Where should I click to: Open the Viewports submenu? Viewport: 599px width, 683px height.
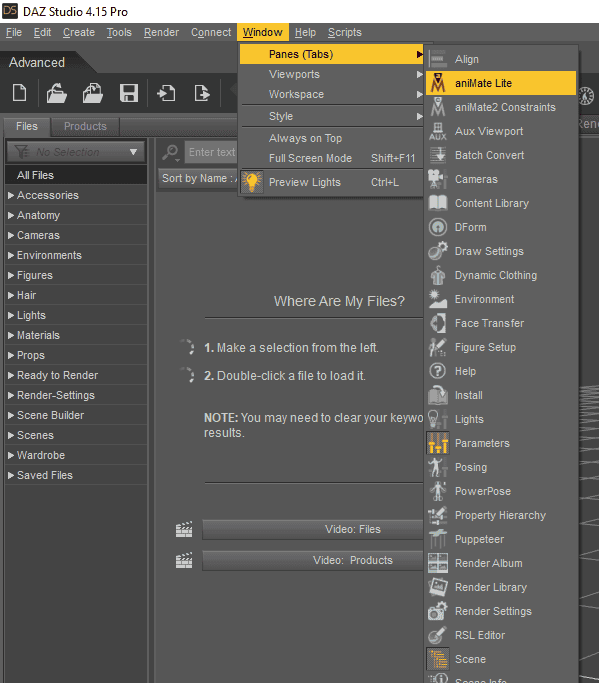[x=332, y=74]
